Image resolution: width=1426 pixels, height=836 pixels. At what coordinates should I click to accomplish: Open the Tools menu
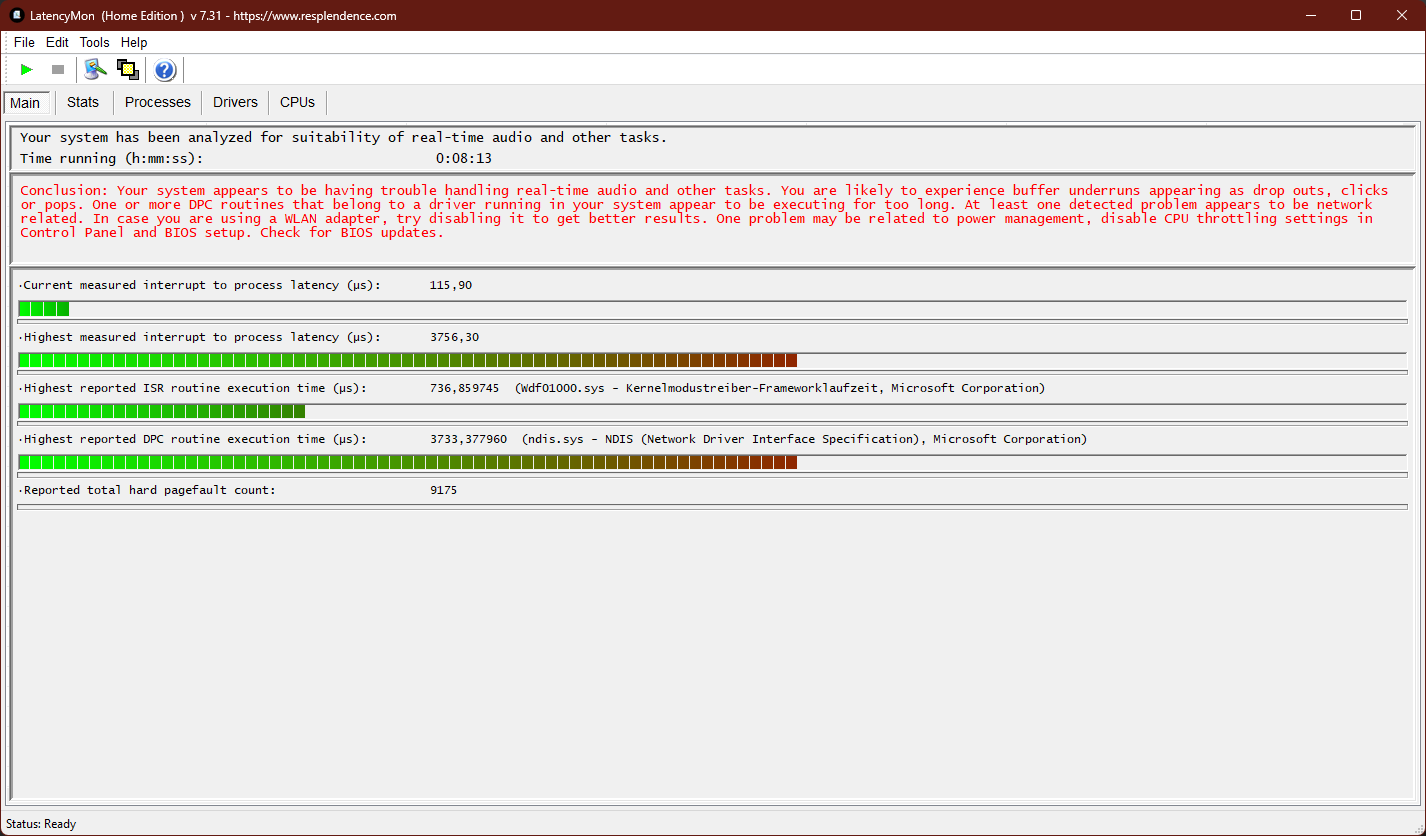click(x=94, y=43)
